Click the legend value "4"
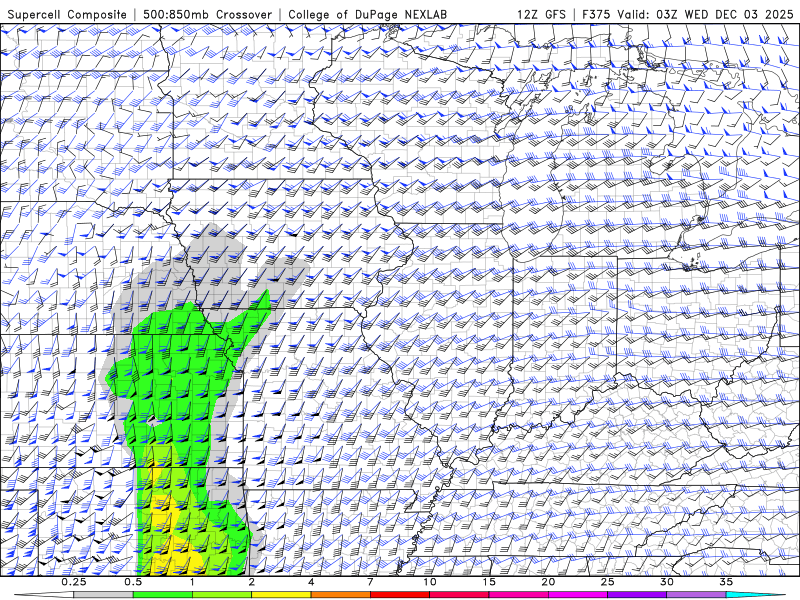This screenshot has height=600, width=800. pos(311,582)
